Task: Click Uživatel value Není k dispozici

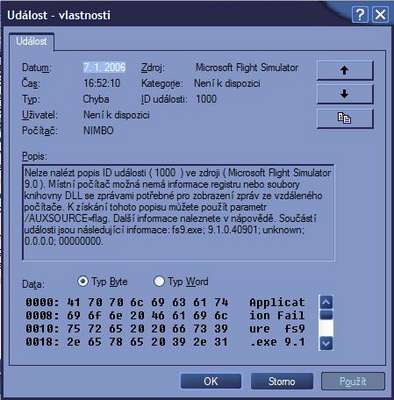Action: [x=116, y=115]
